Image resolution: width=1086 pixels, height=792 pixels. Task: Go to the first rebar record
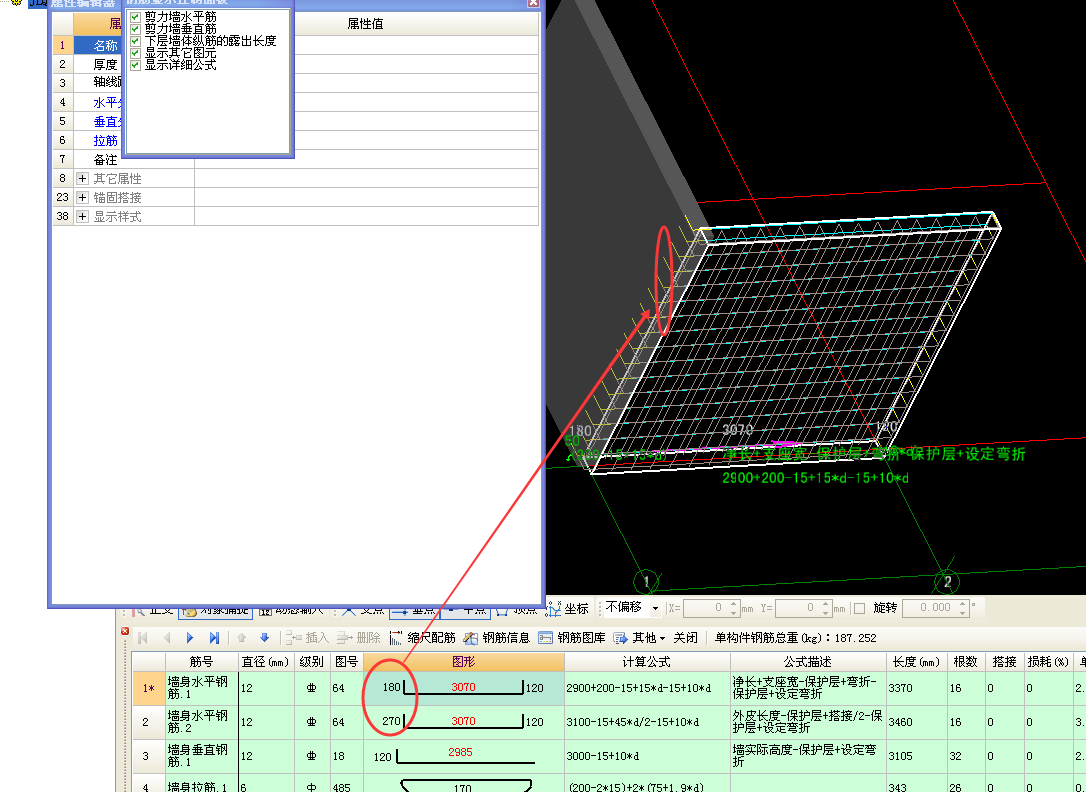(x=143, y=638)
